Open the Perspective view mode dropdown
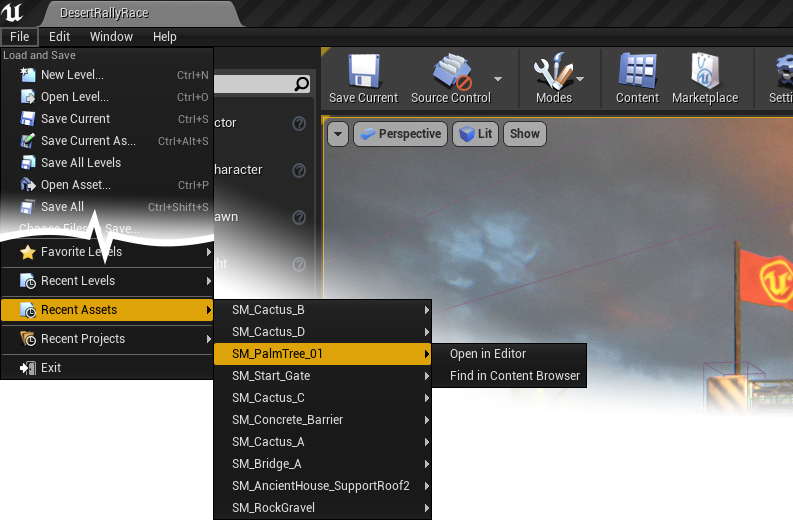This screenshot has width=793, height=527. [398, 134]
